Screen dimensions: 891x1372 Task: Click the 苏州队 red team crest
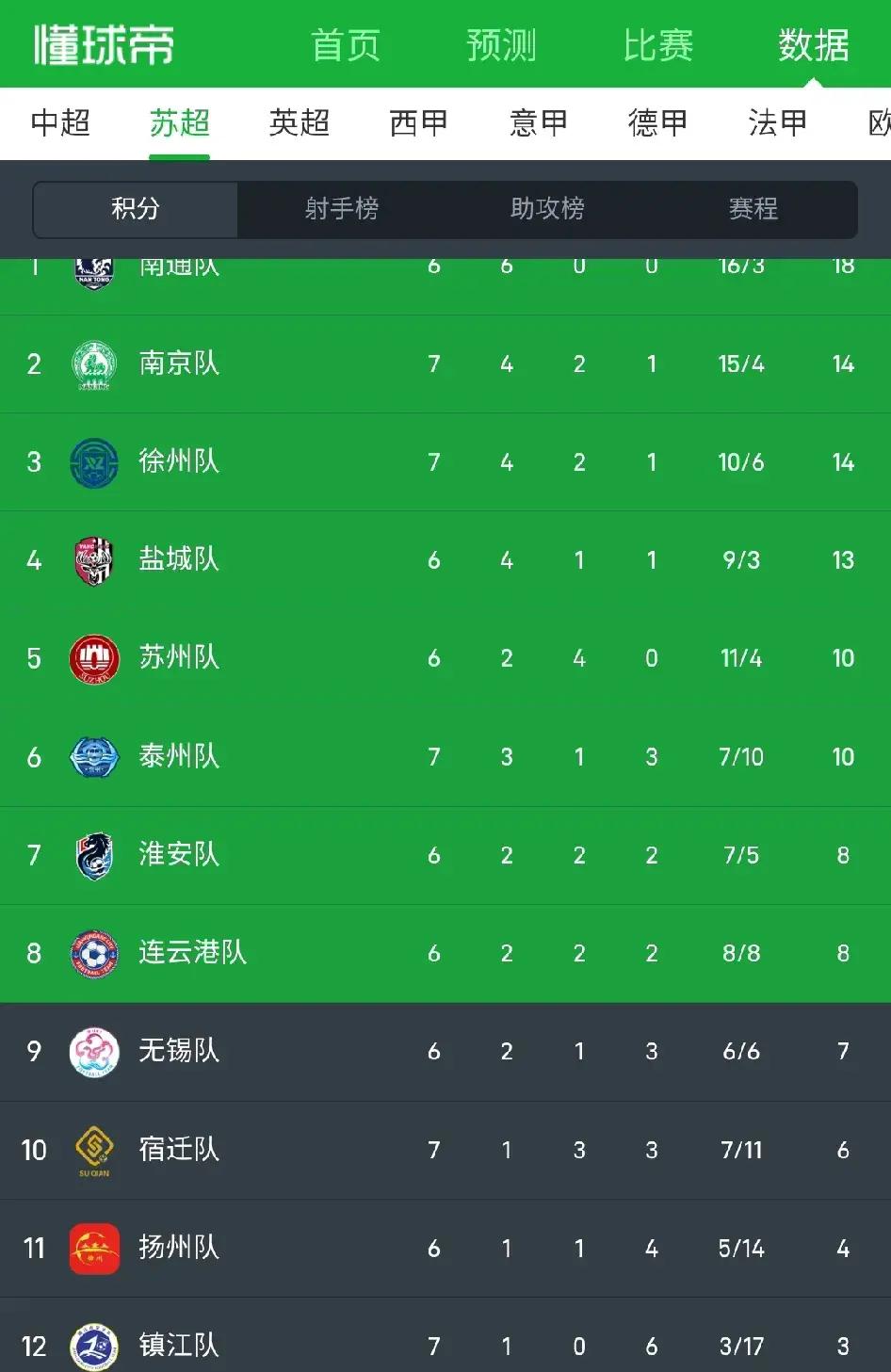91,658
